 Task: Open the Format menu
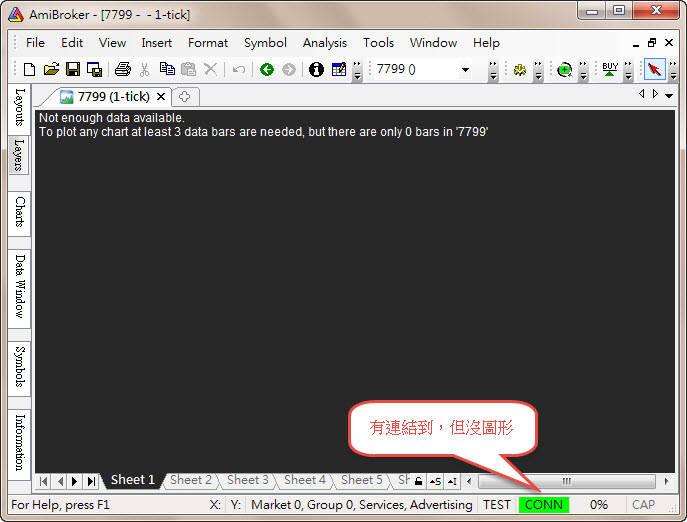[208, 43]
